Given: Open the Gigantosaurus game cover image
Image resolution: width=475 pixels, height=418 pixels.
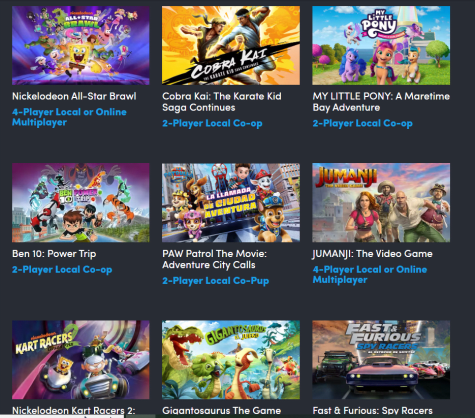Looking at the screenshot, I should click(x=231, y=360).
